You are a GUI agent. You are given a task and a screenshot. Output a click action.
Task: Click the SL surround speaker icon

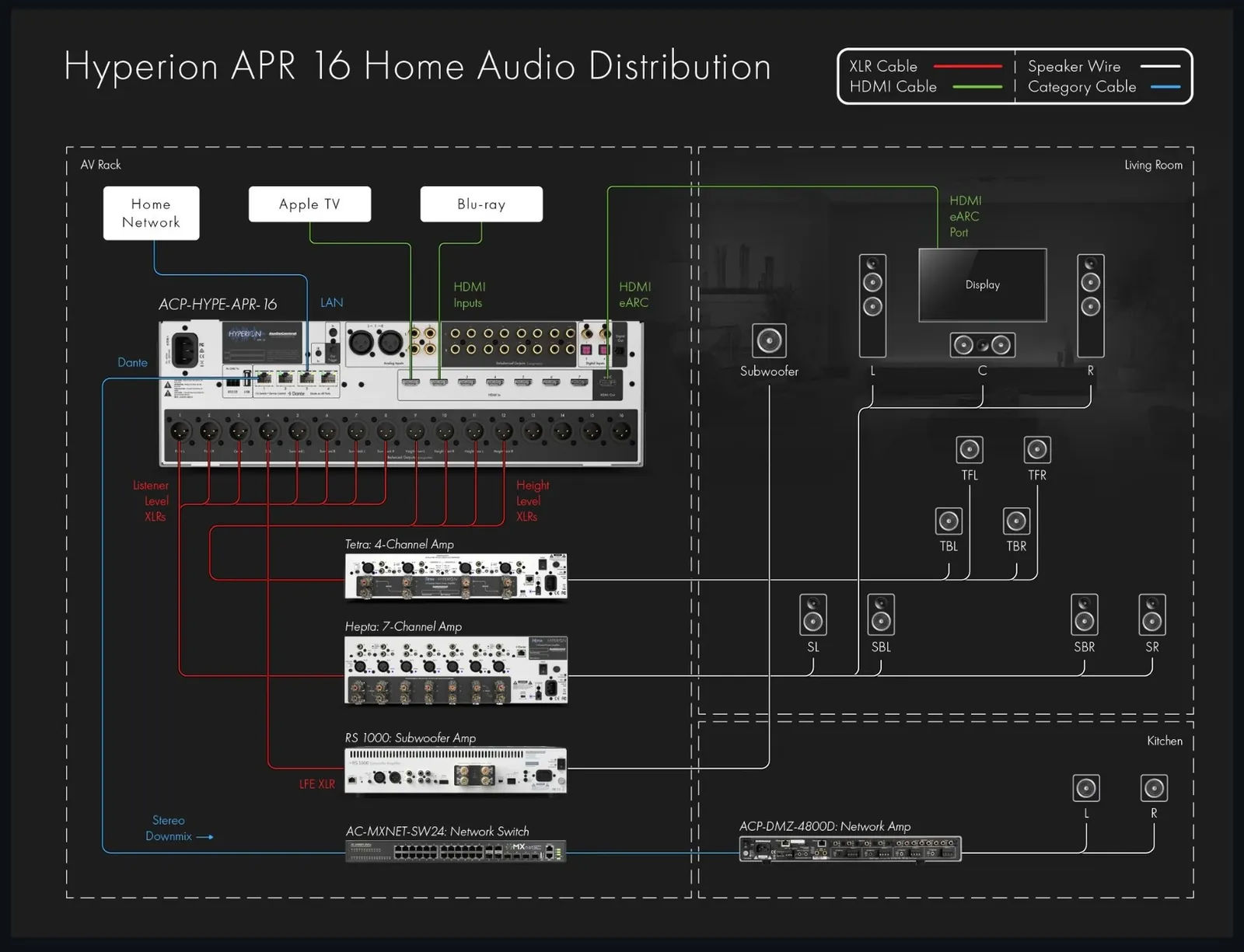813,615
